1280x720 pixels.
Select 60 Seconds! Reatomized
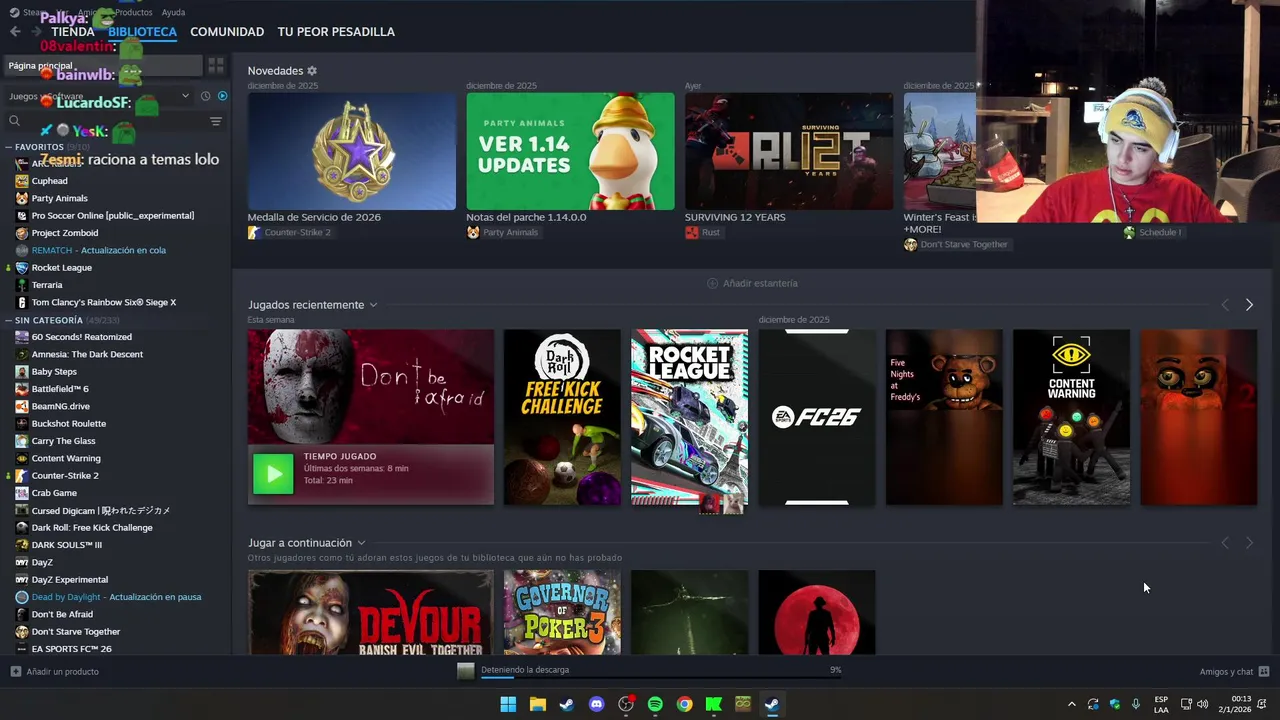coord(82,337)
